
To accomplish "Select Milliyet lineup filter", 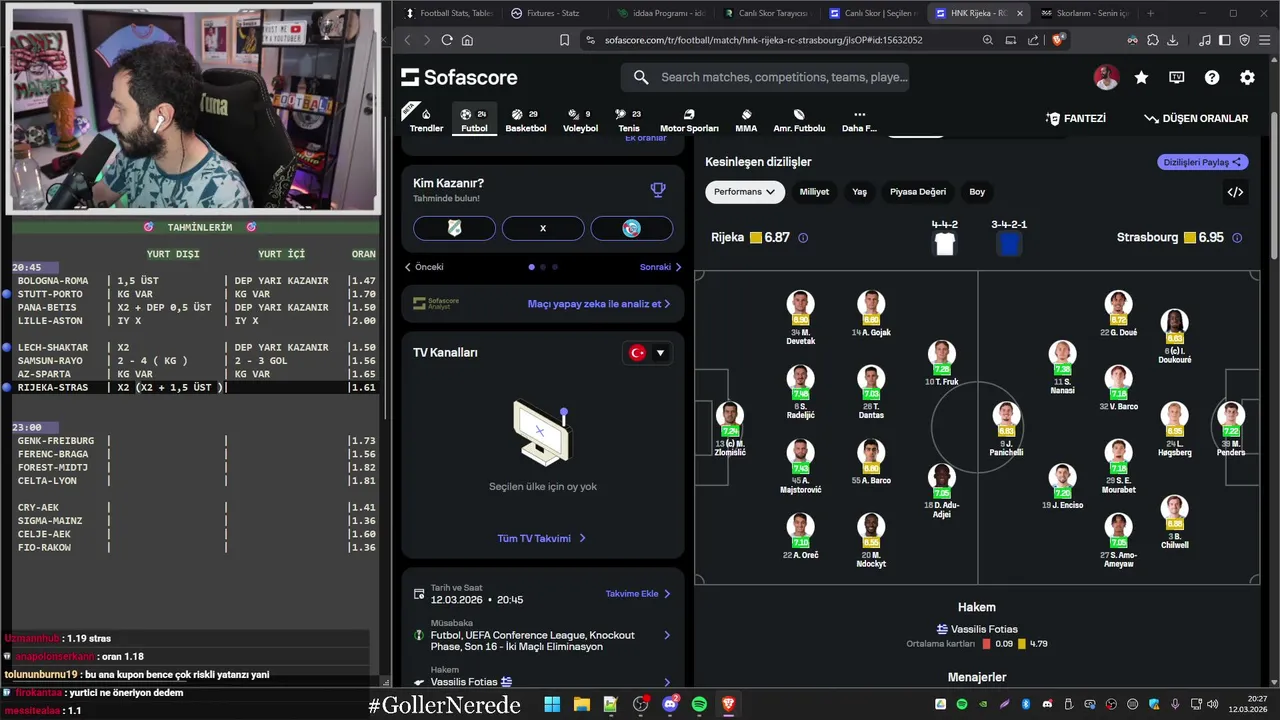I will point(814,192).
